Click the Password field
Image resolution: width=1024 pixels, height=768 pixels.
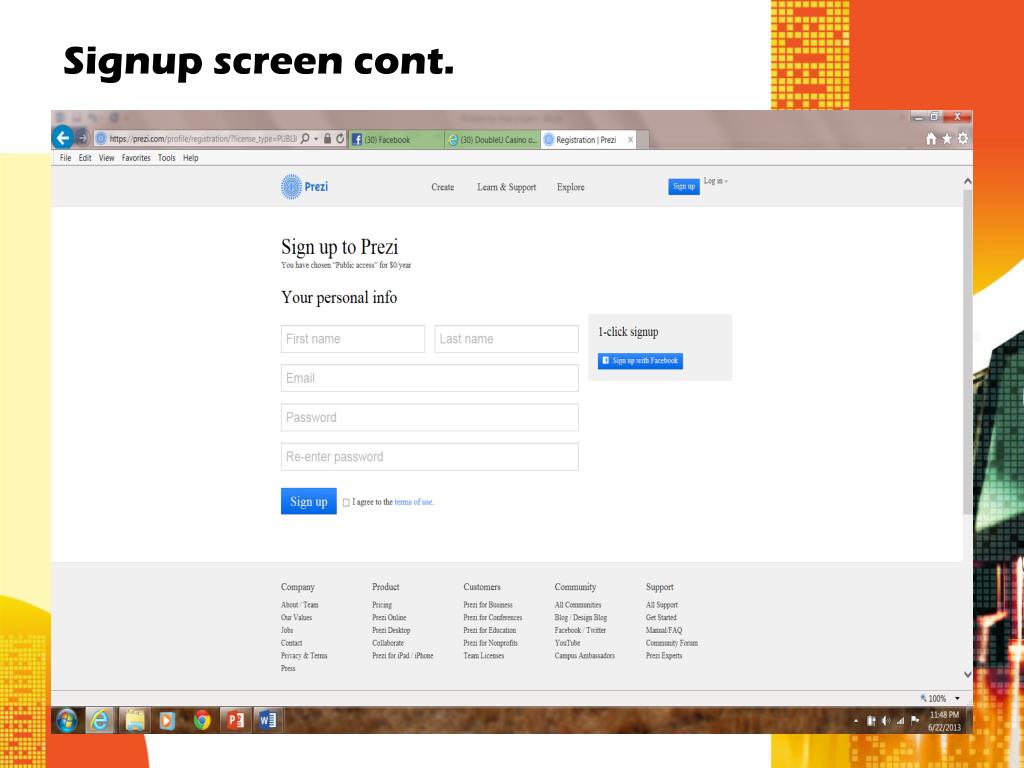[430, 417]
